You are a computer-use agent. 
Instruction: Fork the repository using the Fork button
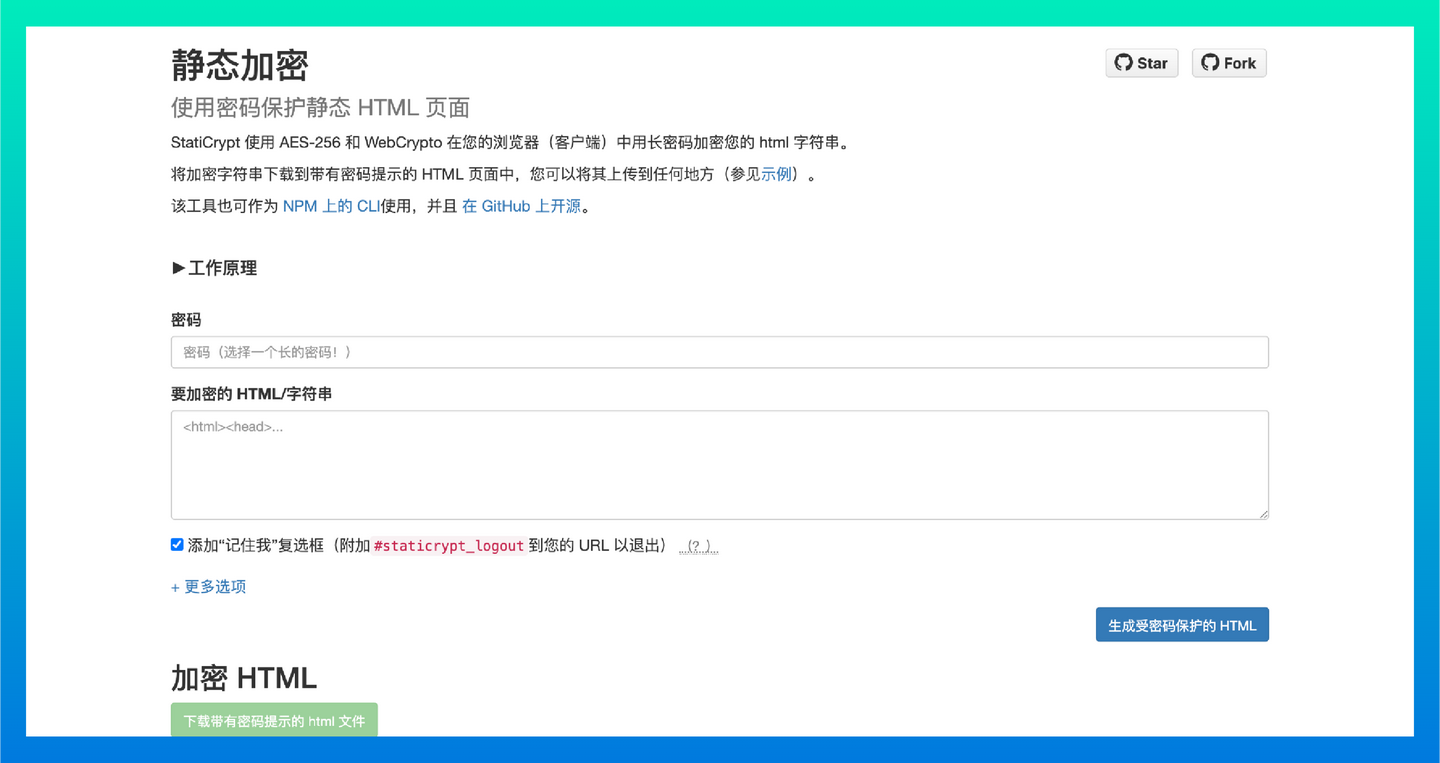pyautogui.click(x=1229, y=62)
